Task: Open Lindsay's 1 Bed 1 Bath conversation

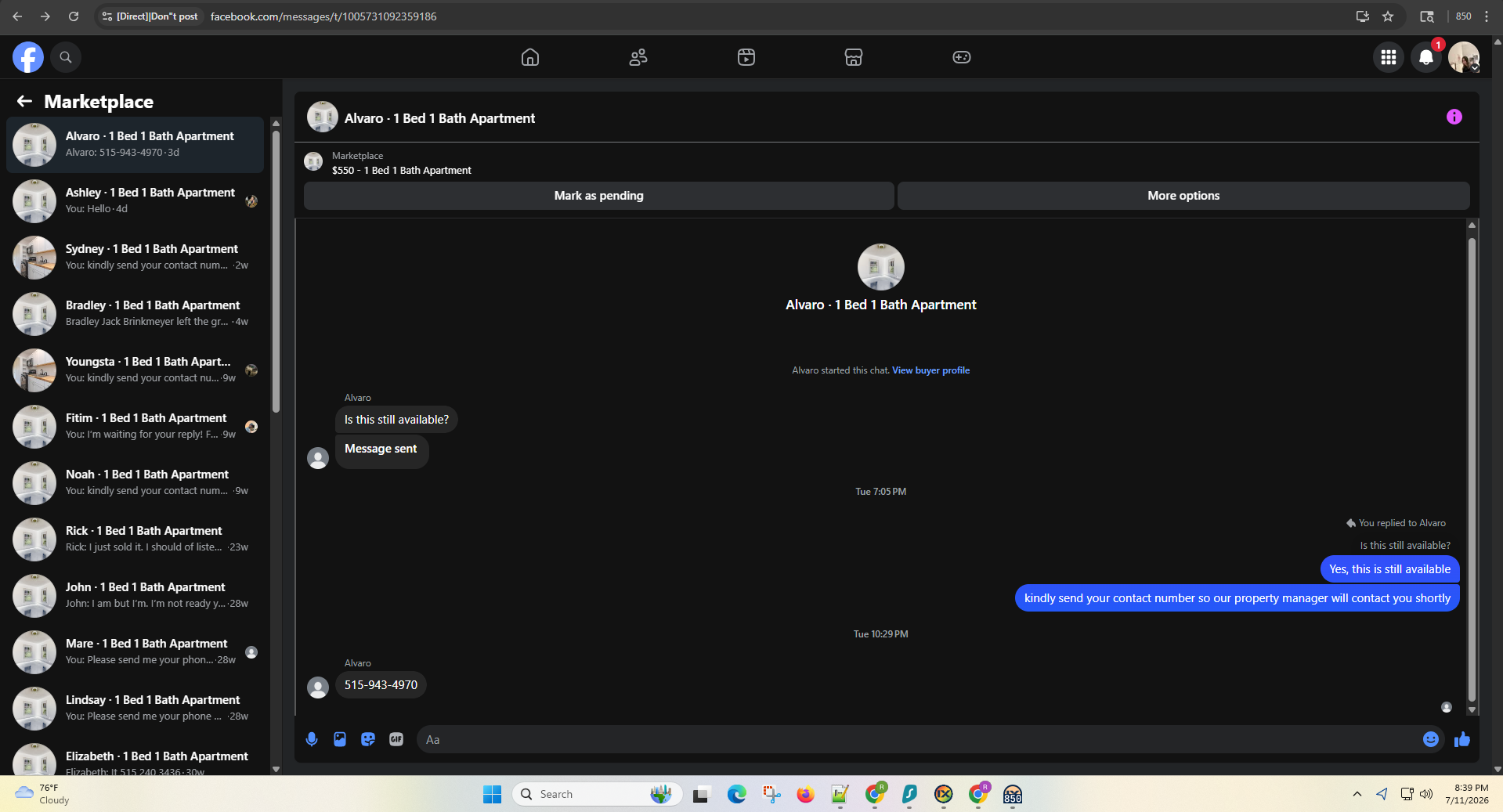Action: 135,709
